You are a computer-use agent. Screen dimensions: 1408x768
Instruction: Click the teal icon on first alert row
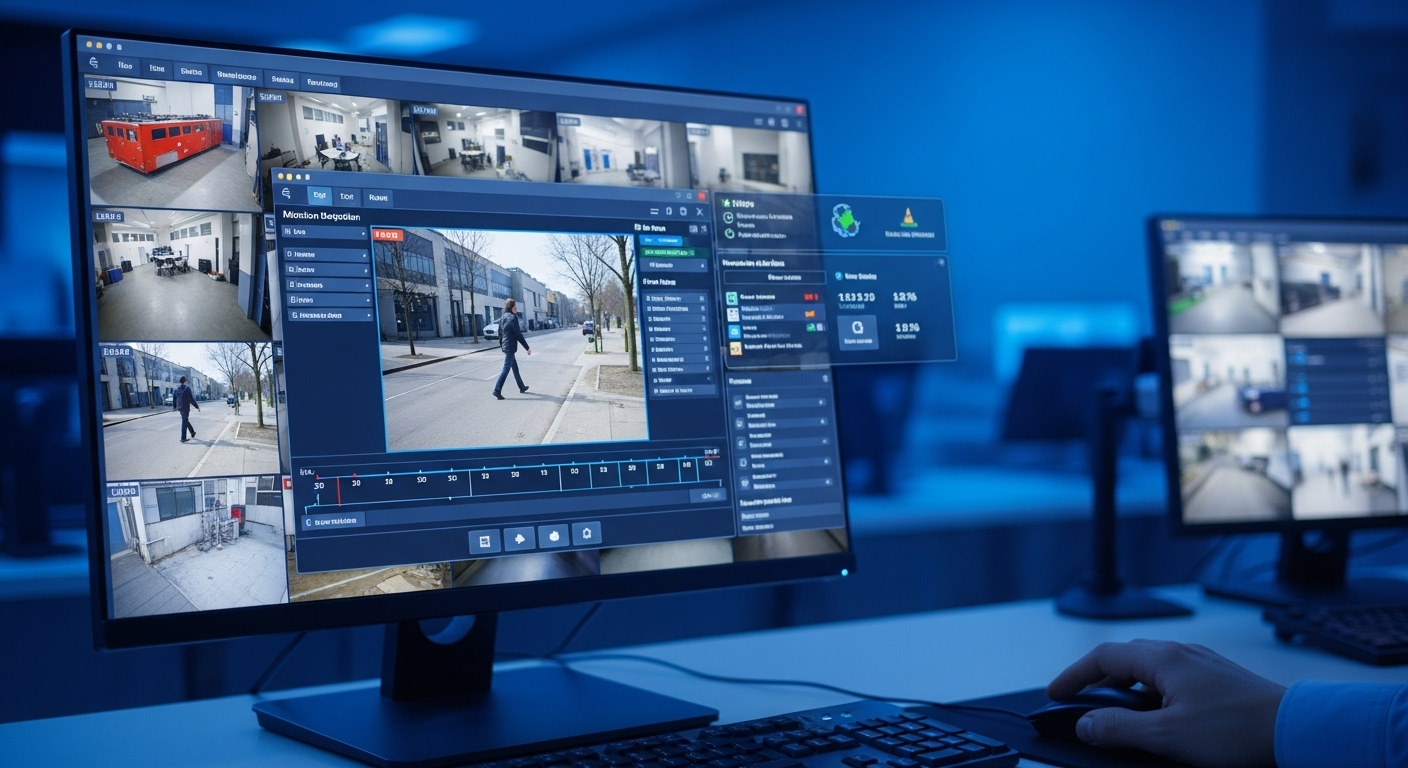pos(732,298)
